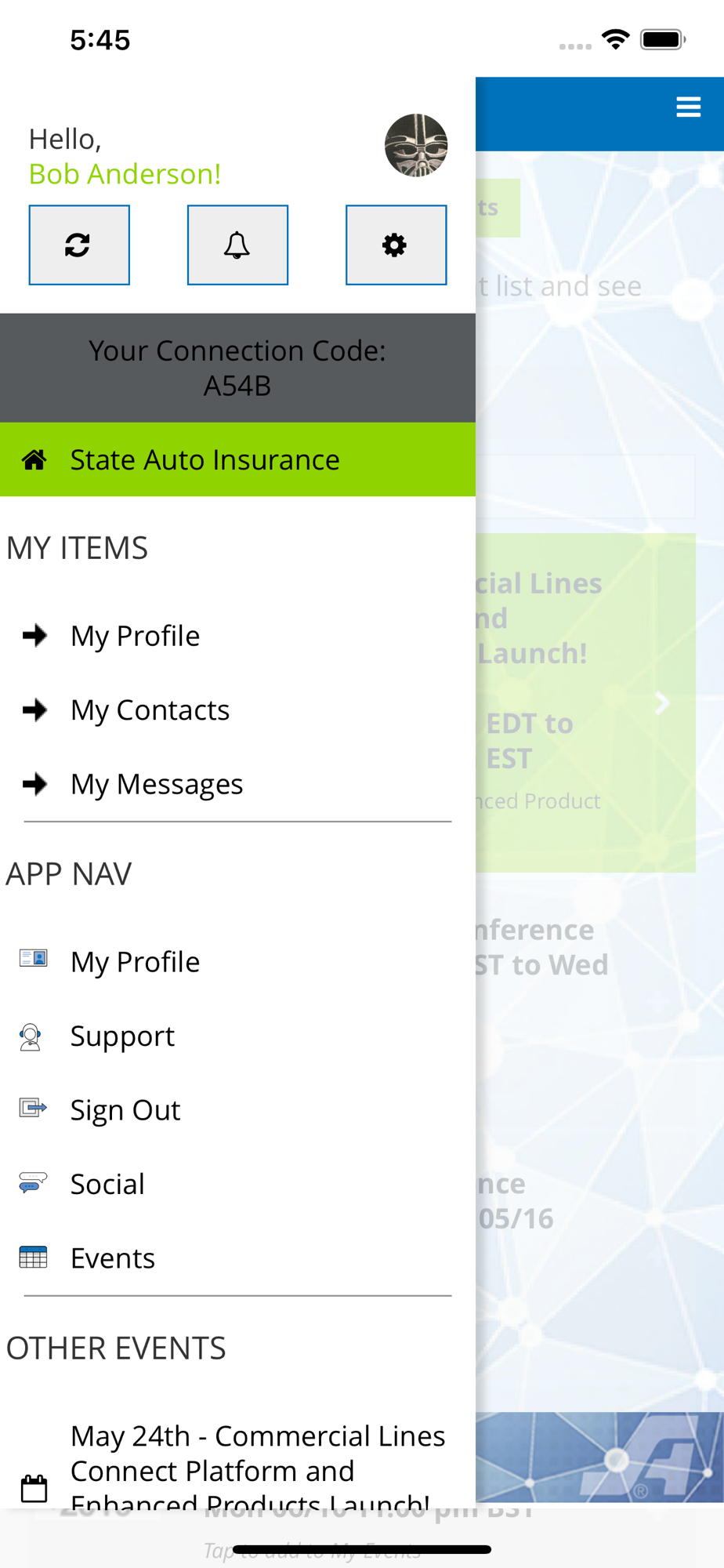This screenshot has height=1568, width=724.
Task: Tap the calendar icon beside May 24th event
Action: tap(34, 1488)
